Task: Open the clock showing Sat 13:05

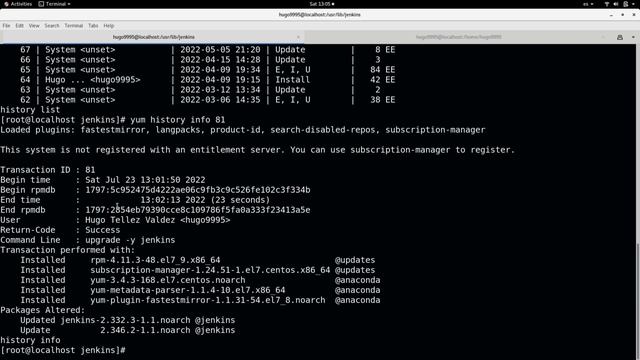Action: (x=322, y=4)
